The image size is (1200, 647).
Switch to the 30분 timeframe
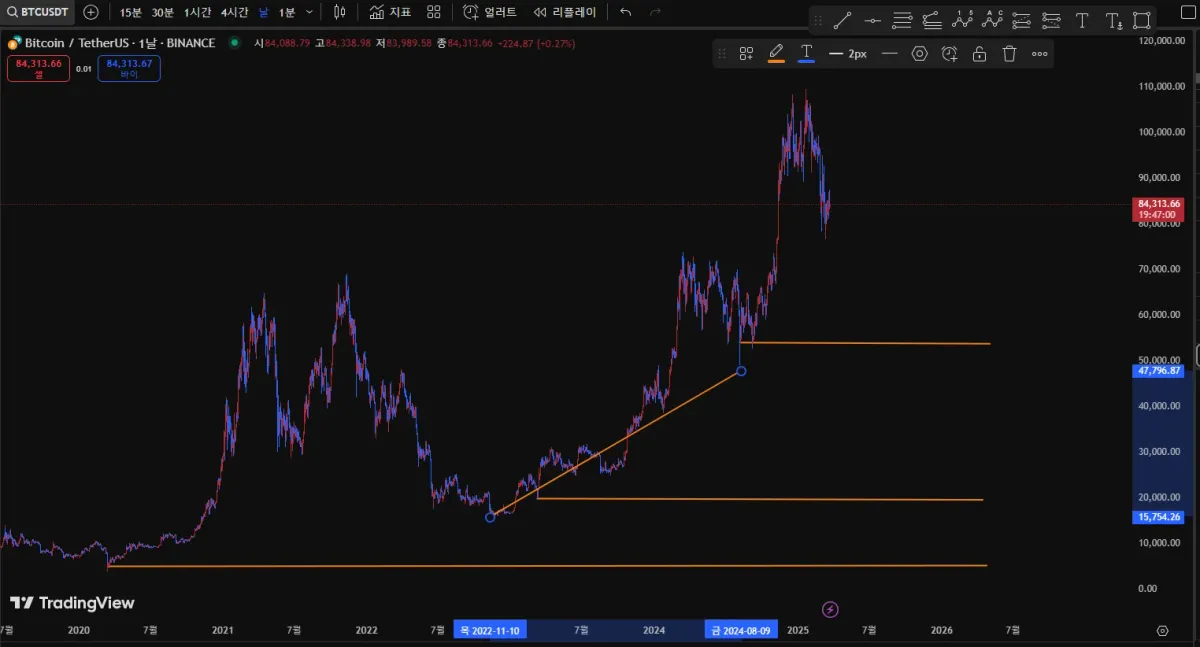coord(163,12)
